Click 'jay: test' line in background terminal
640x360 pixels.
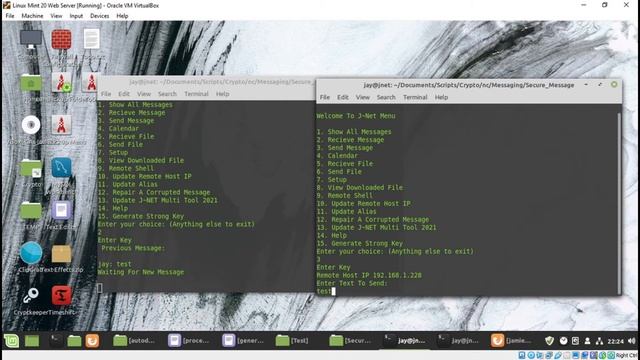click(x=115, y=264)
